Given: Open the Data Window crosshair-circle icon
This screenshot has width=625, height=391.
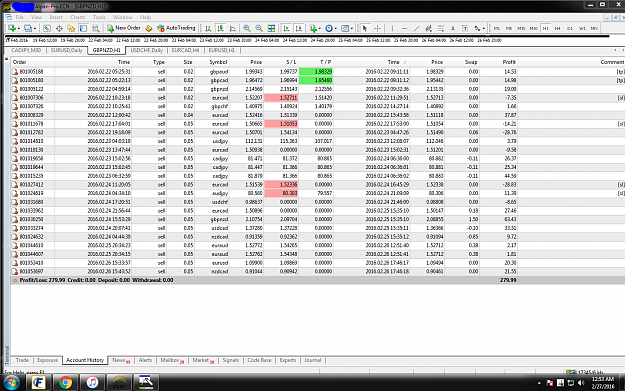Looking at the screenshot, I should [59, 28].
